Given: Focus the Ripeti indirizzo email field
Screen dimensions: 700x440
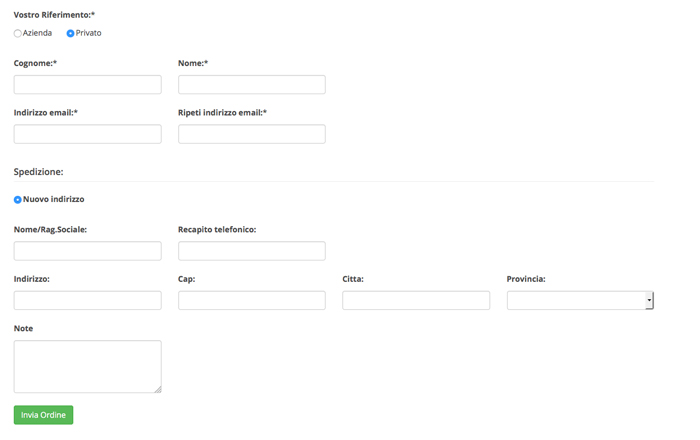Looking at the screenshot, I should (252, 134).
